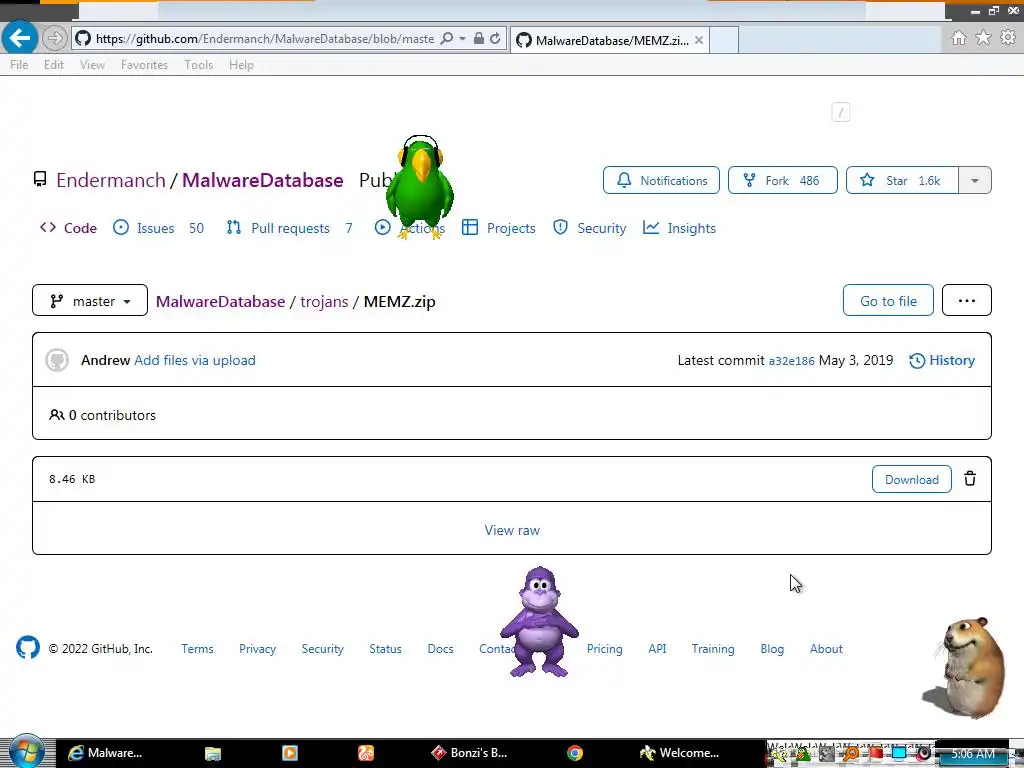Open the file explorer folder taskbar icon
This screenshot has height=768, width=1024.
coord(212,753)
